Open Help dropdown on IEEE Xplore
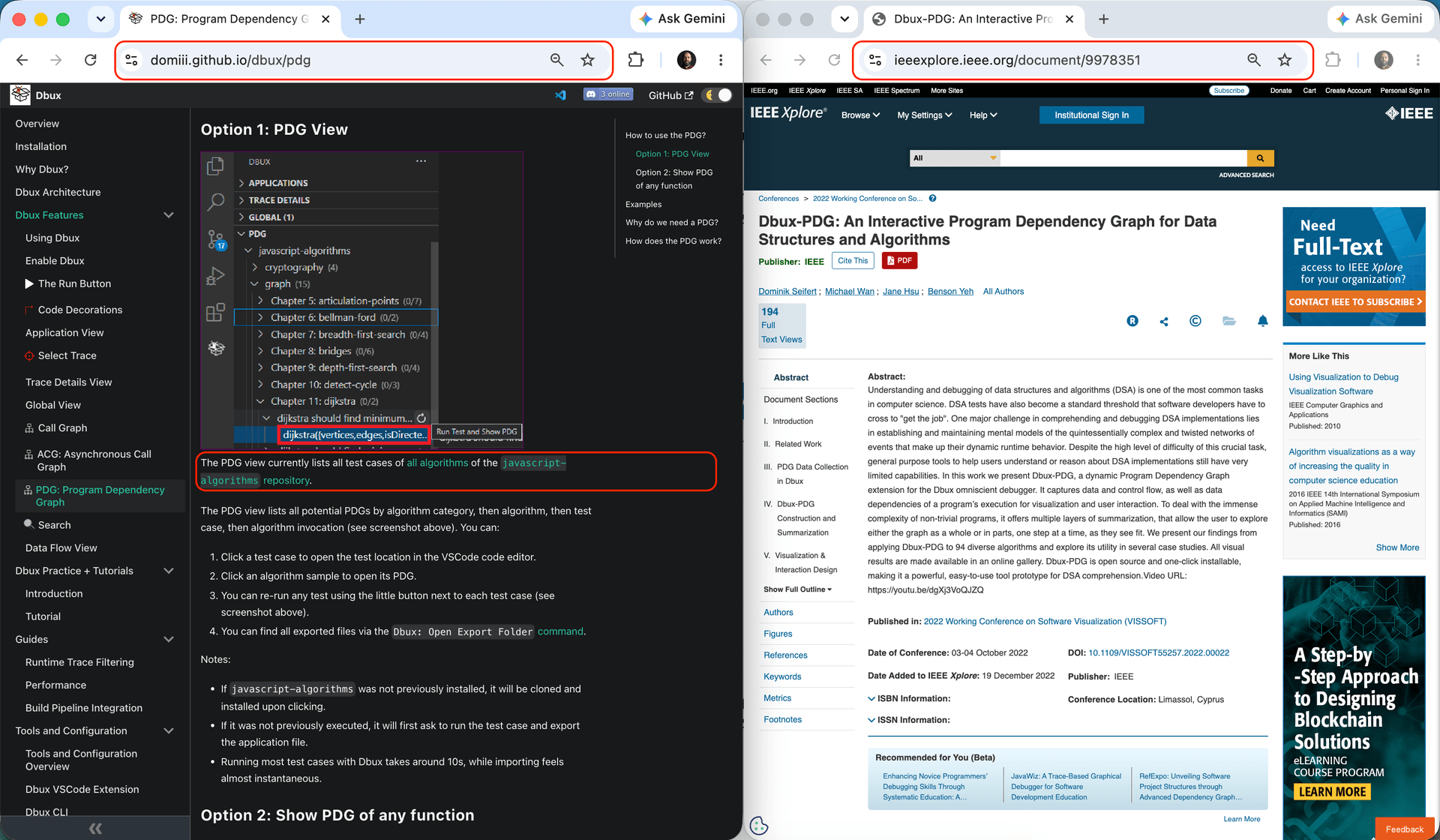Viewport: 1440px width, 840px height. tap(983, 115)
